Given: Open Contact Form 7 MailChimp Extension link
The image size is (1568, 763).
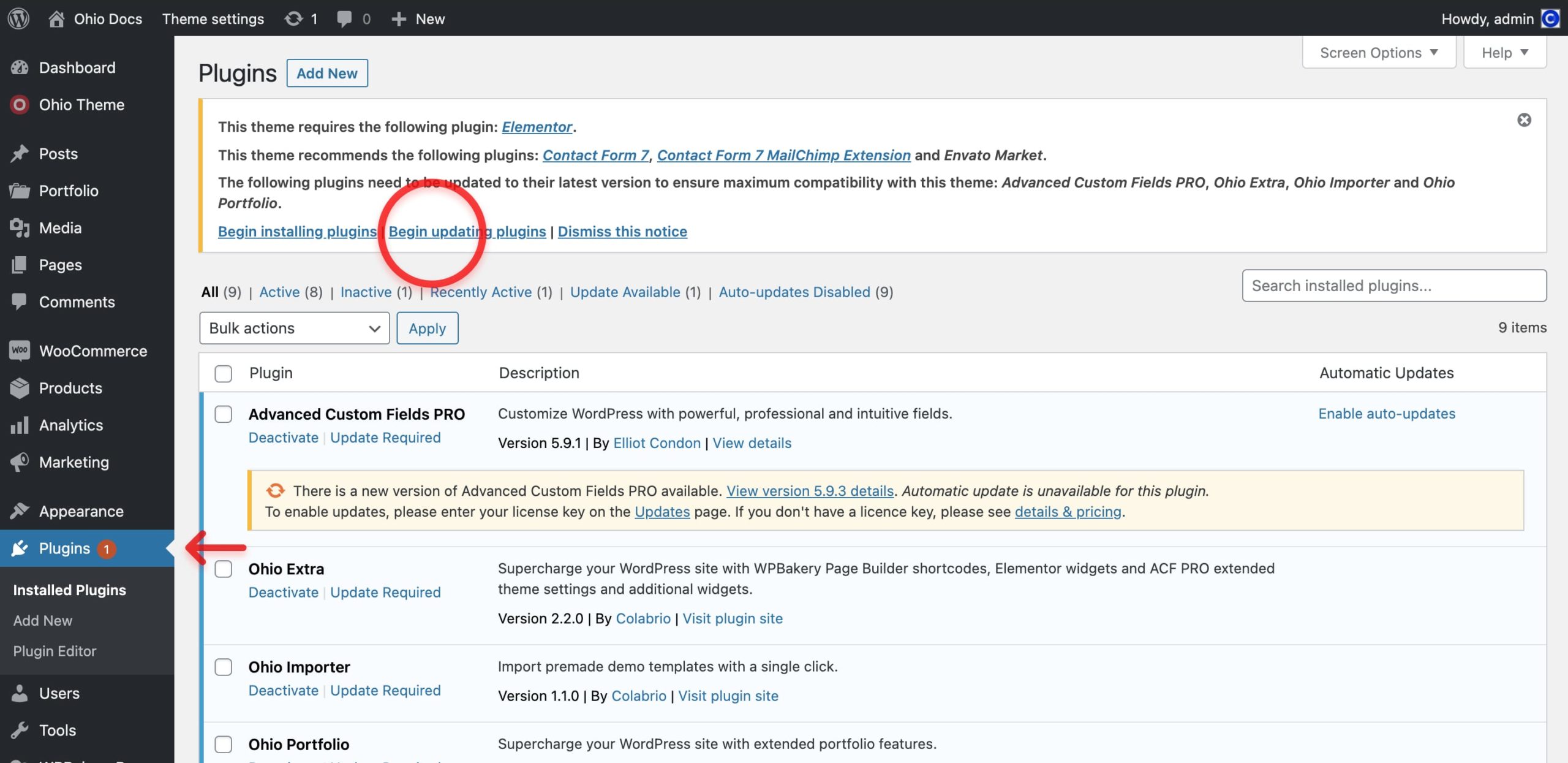Looking at the screenshot, I should (x=784, y=155).
